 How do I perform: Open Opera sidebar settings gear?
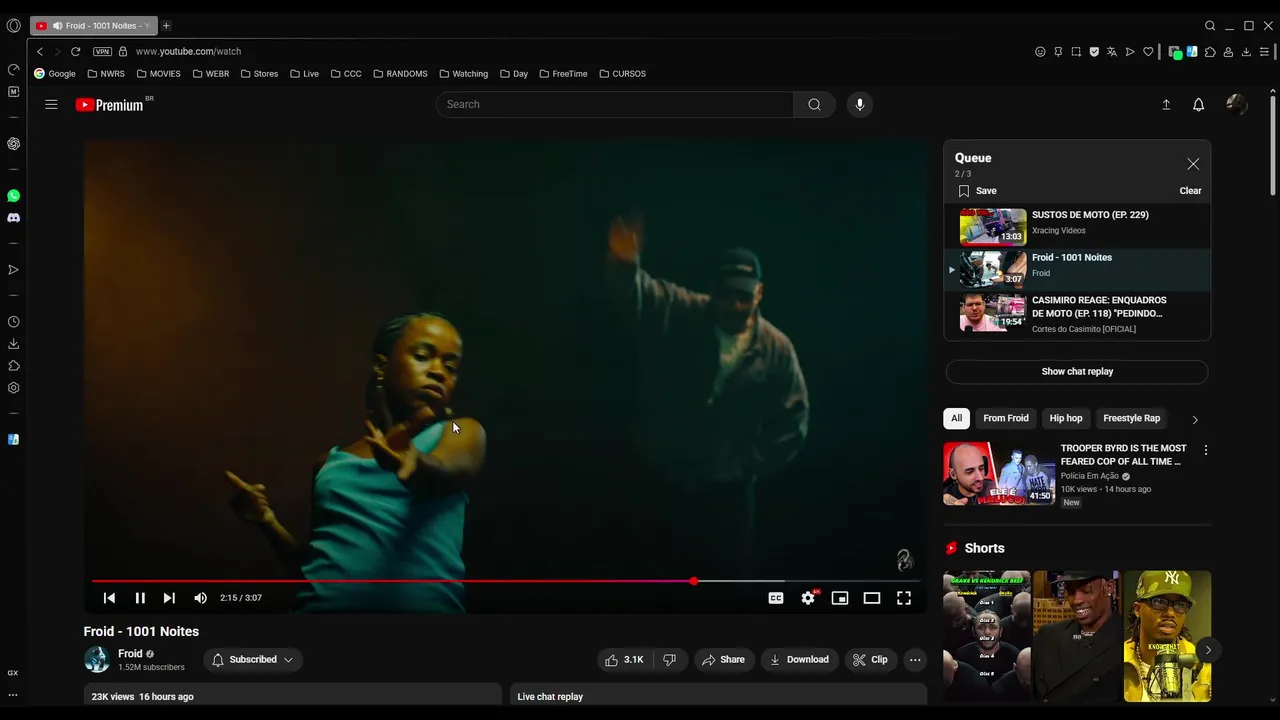[13, 388]
